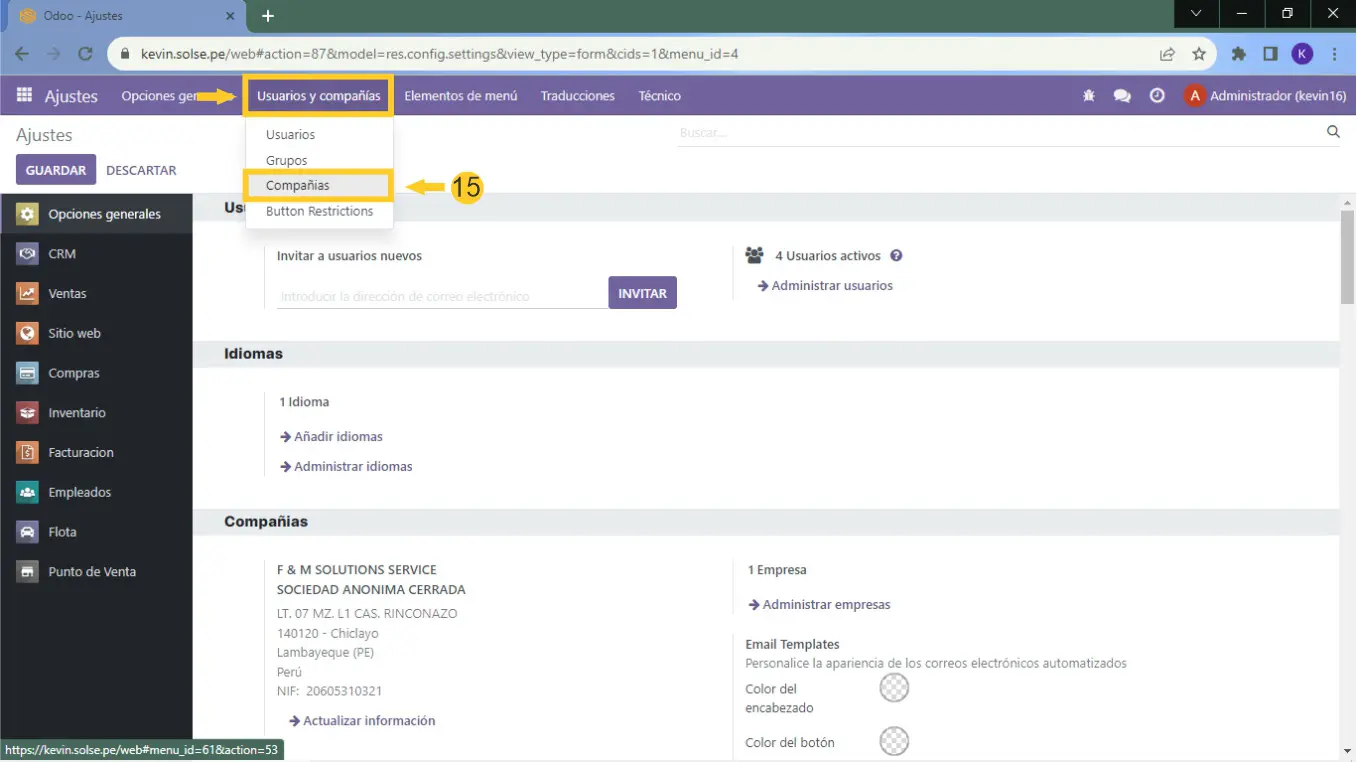Screen dimensions: 1357x762
Task: Expand Usuarios y compañías menu
Action: coord(318,96)
